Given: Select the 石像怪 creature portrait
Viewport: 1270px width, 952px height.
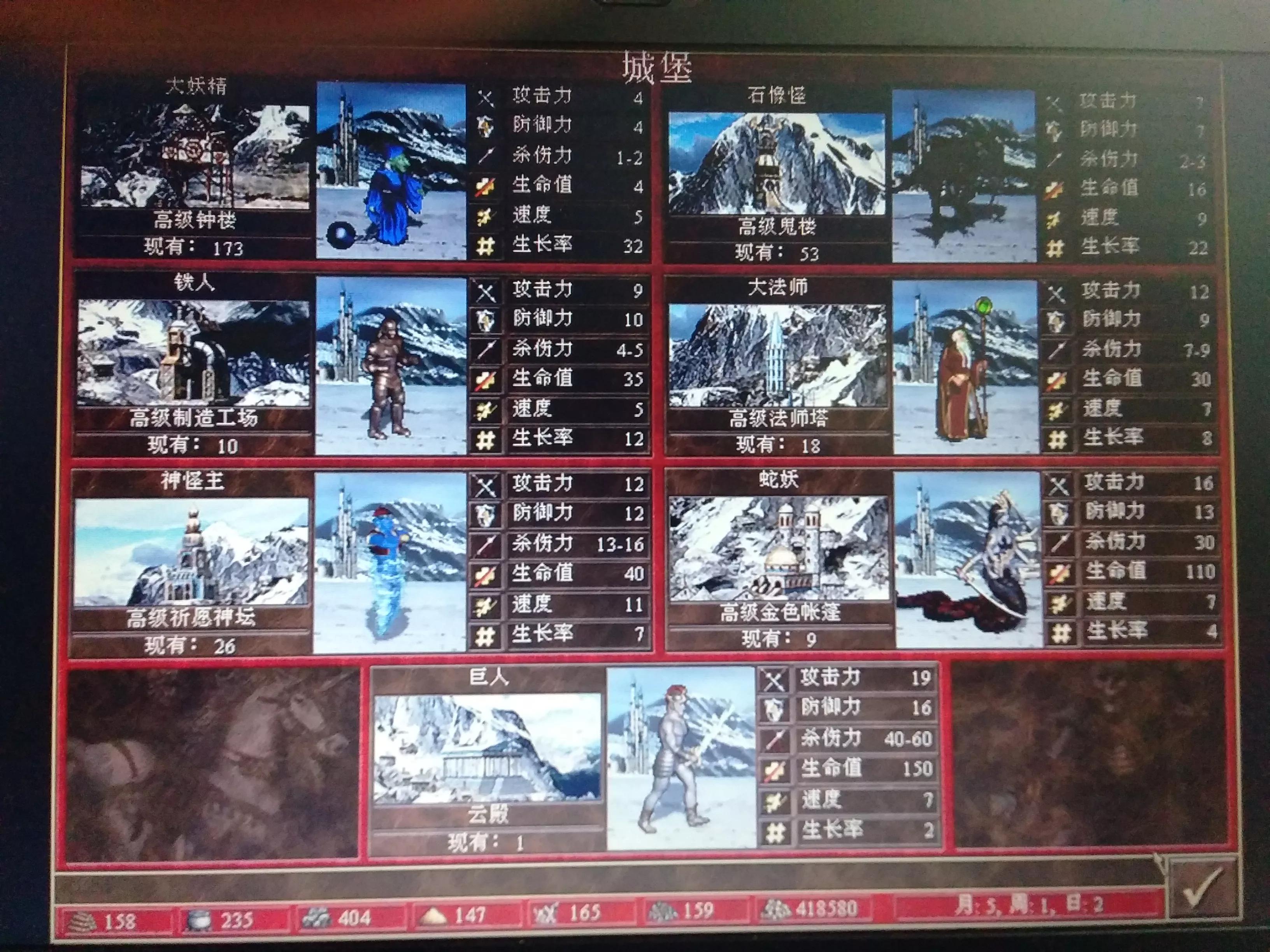Looking at the screenshot, I should click(964, 176).
